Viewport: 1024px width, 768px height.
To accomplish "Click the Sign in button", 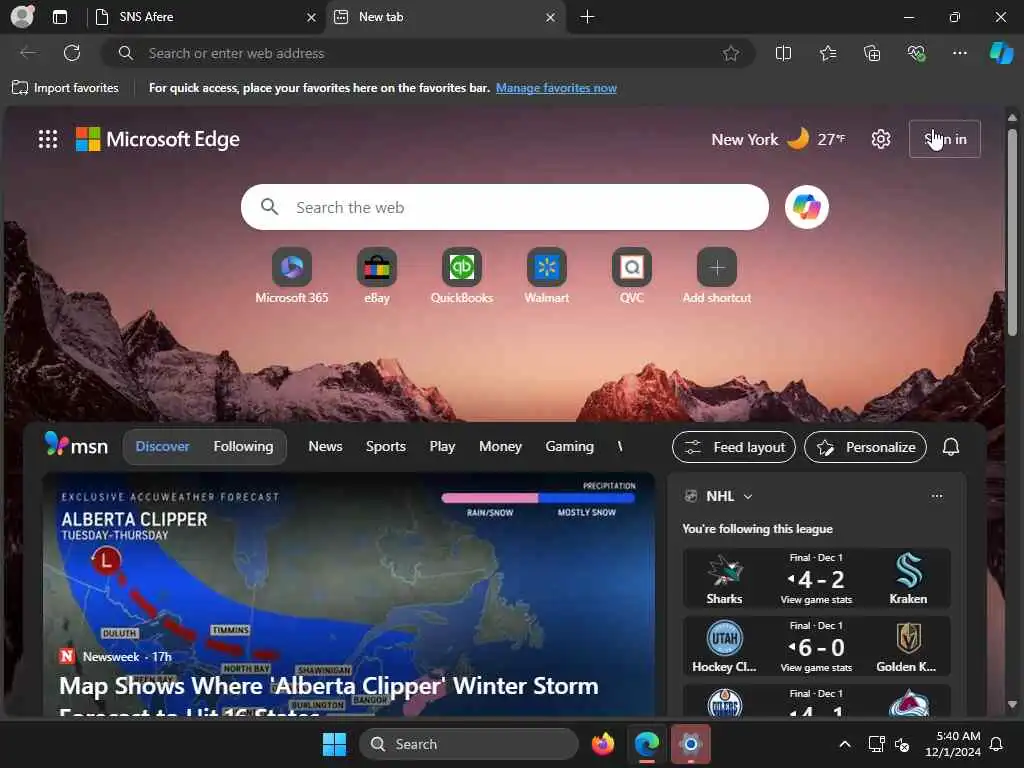I will (944, 139).
